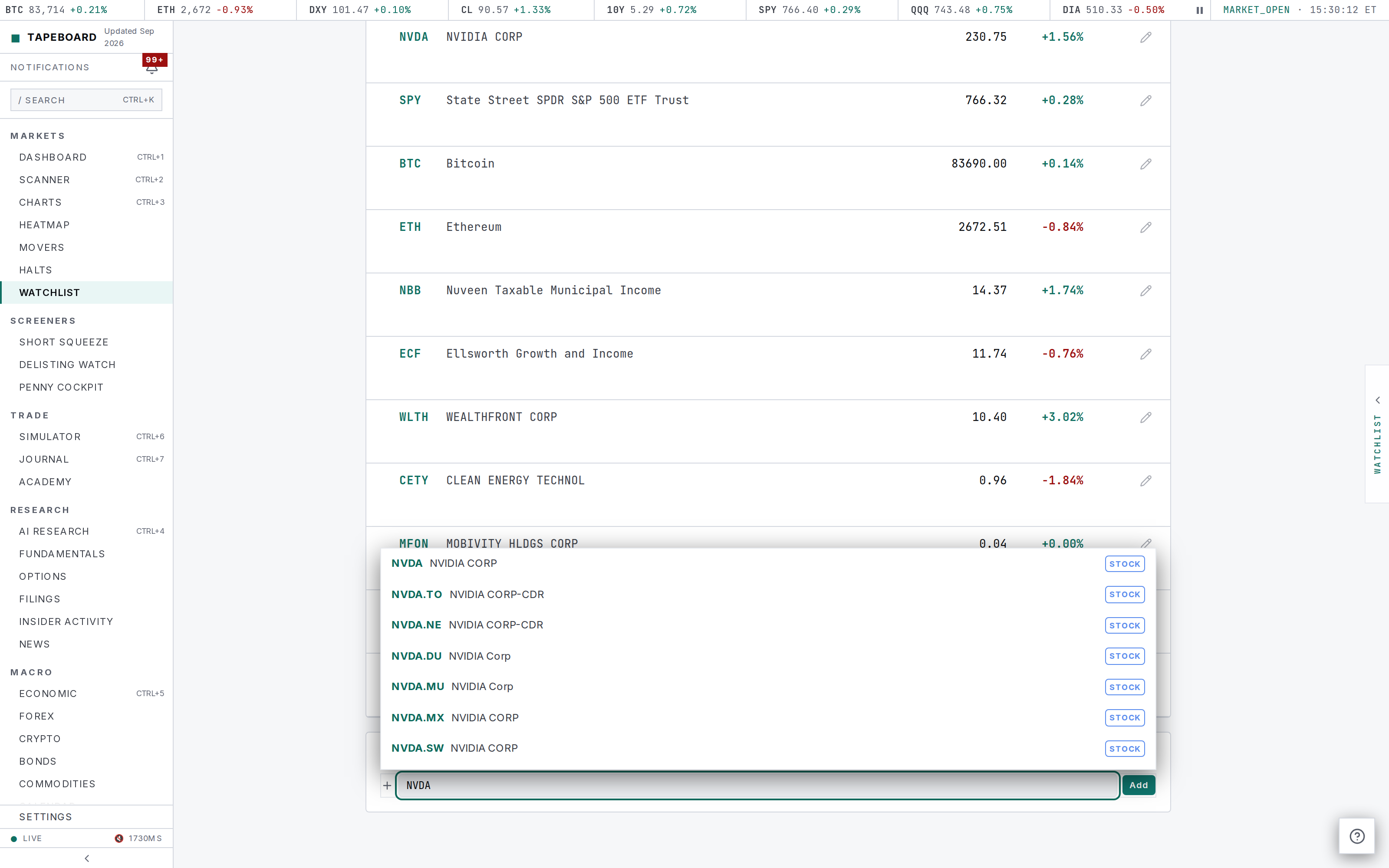1389x868 pixels.
Task: Focus the sidebar Search field
Action: pos(86,100)
